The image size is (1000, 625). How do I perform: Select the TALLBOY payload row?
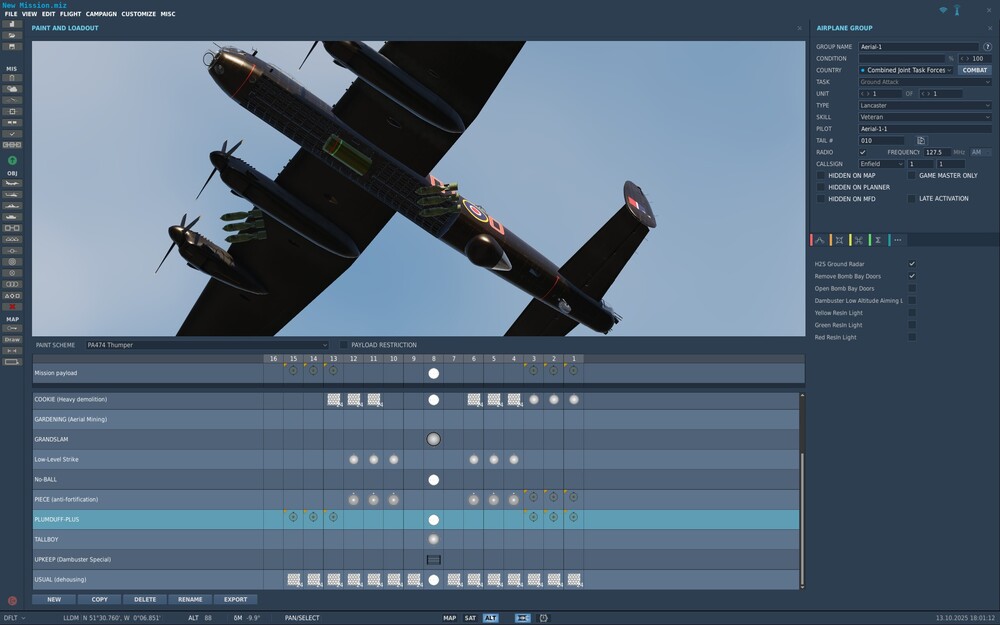pyautogui.click(x=416, y=540)
